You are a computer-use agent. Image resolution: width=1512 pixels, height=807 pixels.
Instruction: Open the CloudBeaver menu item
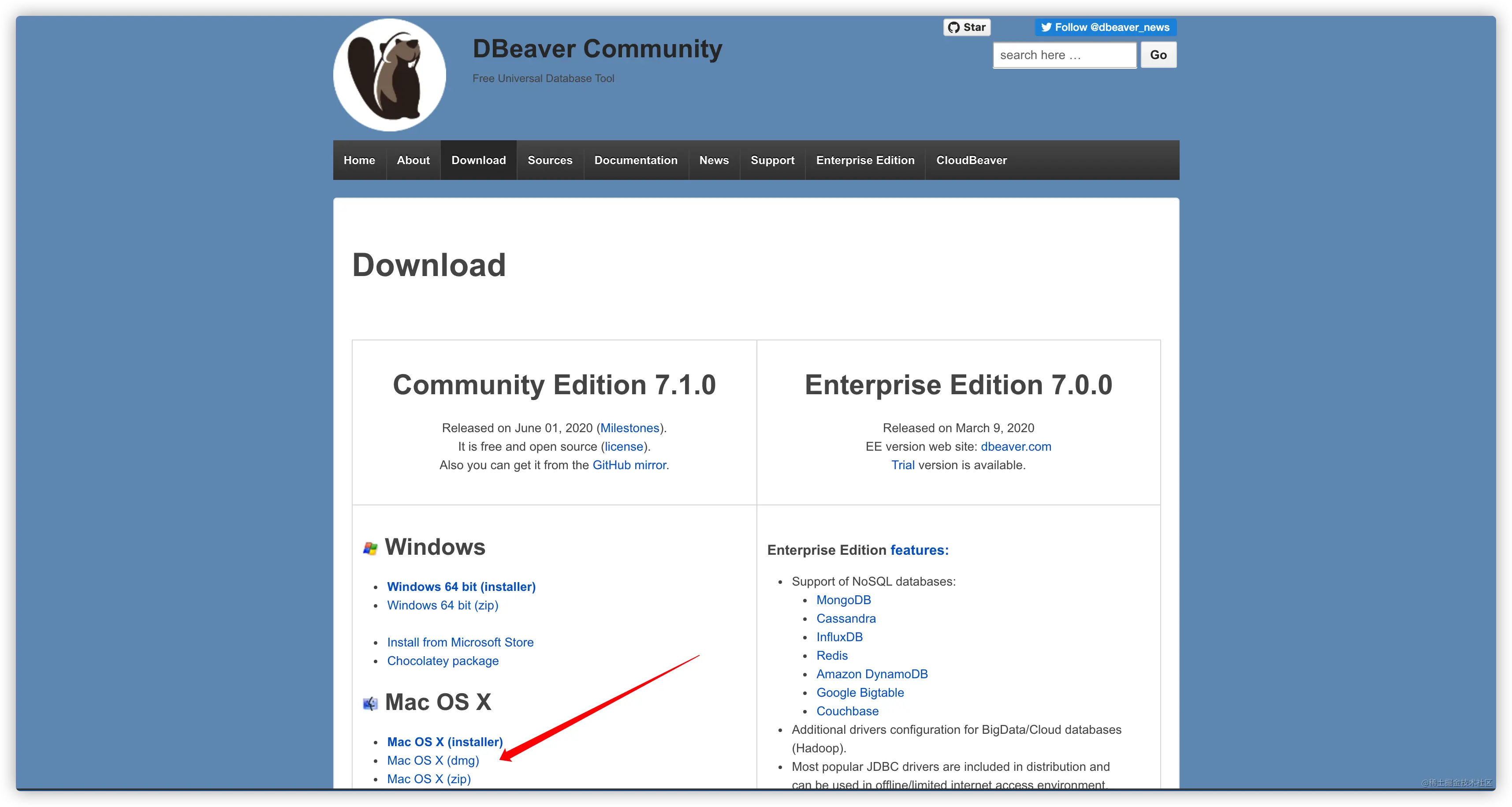point(972,160)
